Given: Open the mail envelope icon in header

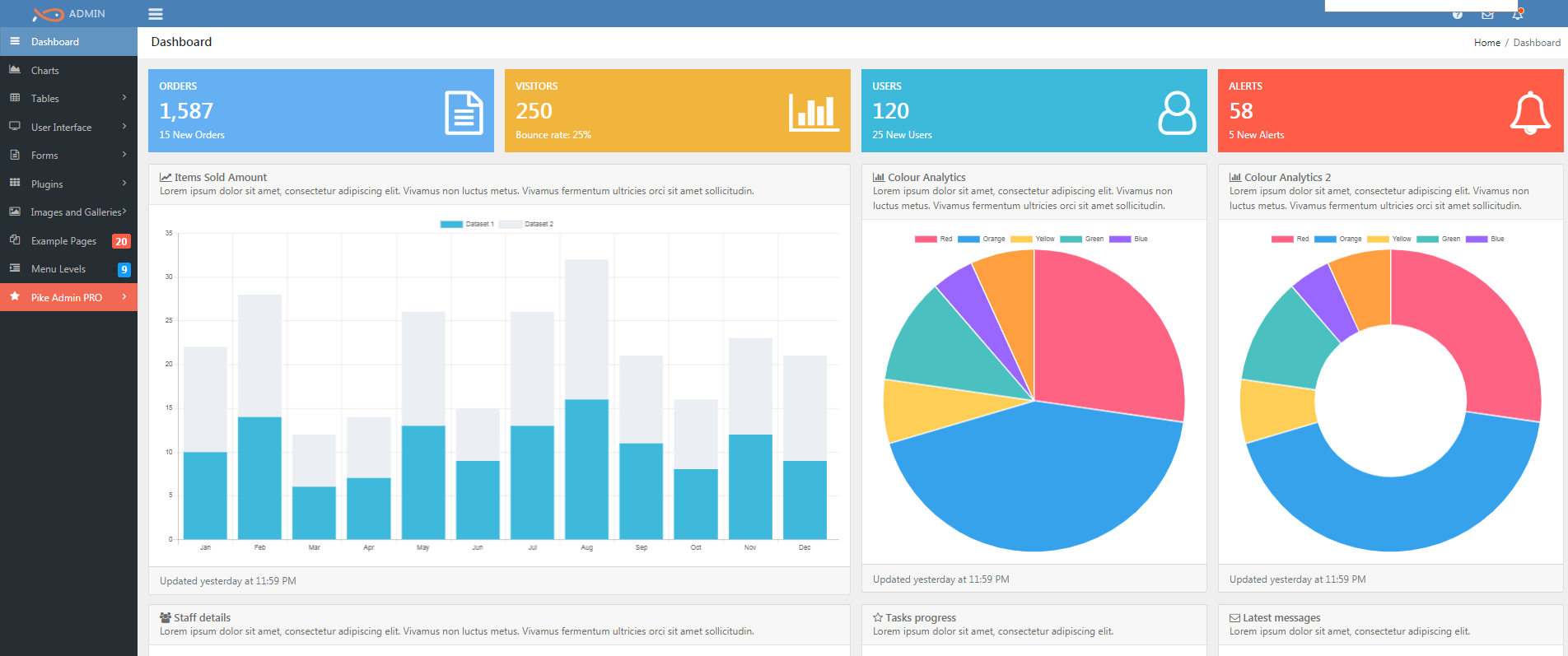Looking at the screenshot, I should click(1487, 15).
